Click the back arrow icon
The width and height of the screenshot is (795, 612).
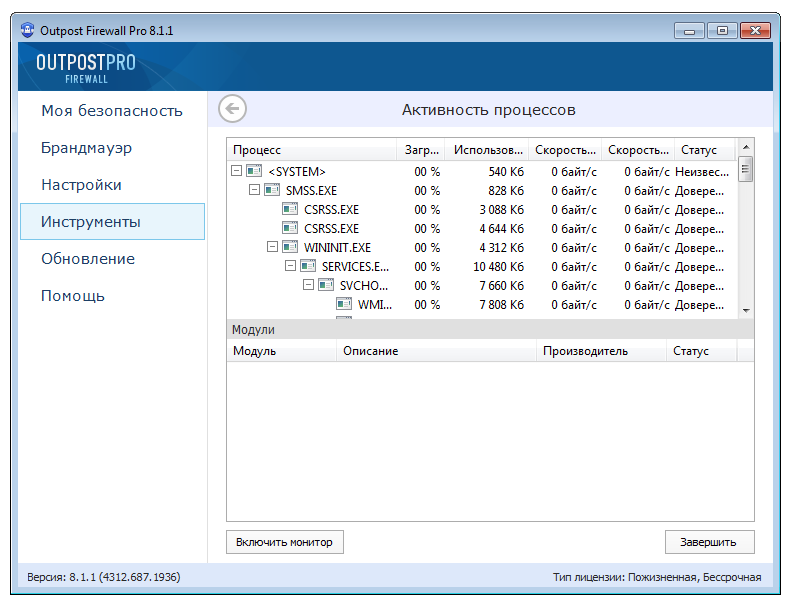click(232, 109)
